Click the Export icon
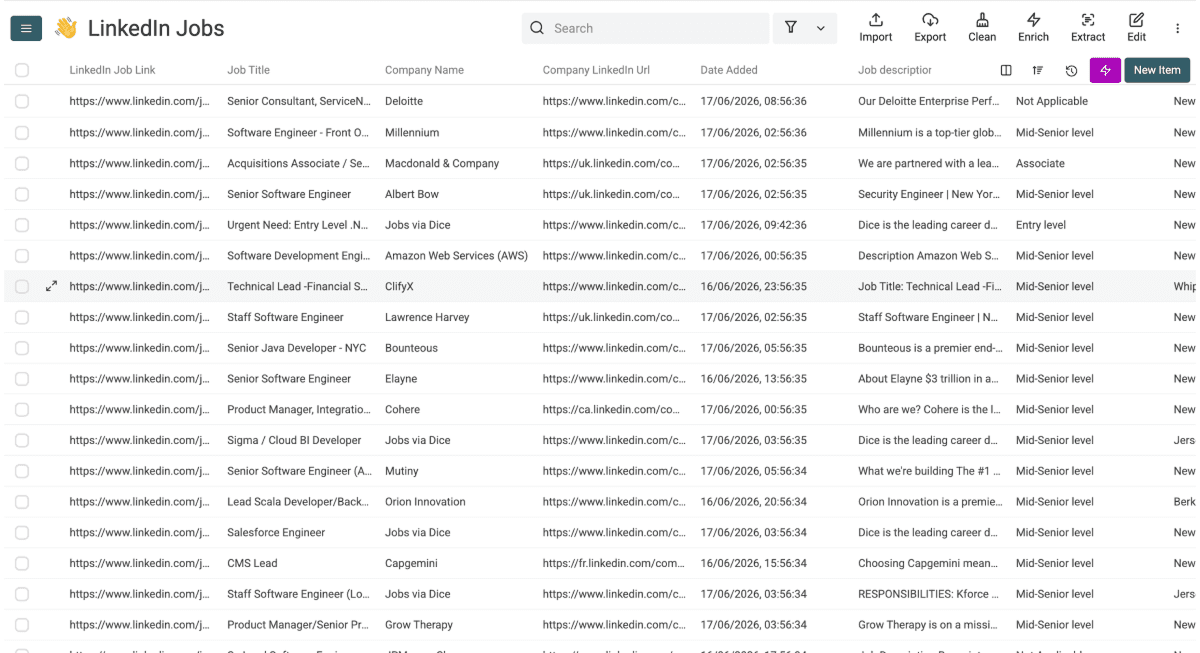The height and width of the screenshot is (653, 1200). pyautogui.click(x=930, y=20)
